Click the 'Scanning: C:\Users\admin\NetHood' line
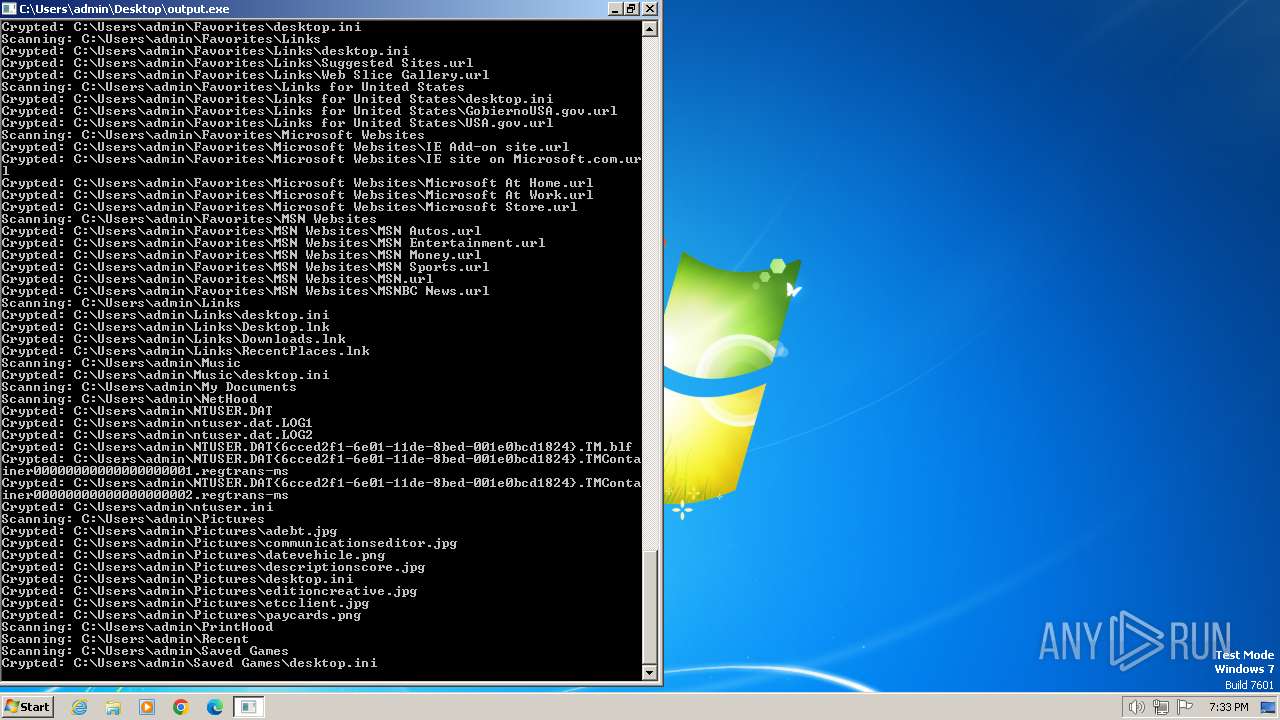 point(129,399)
